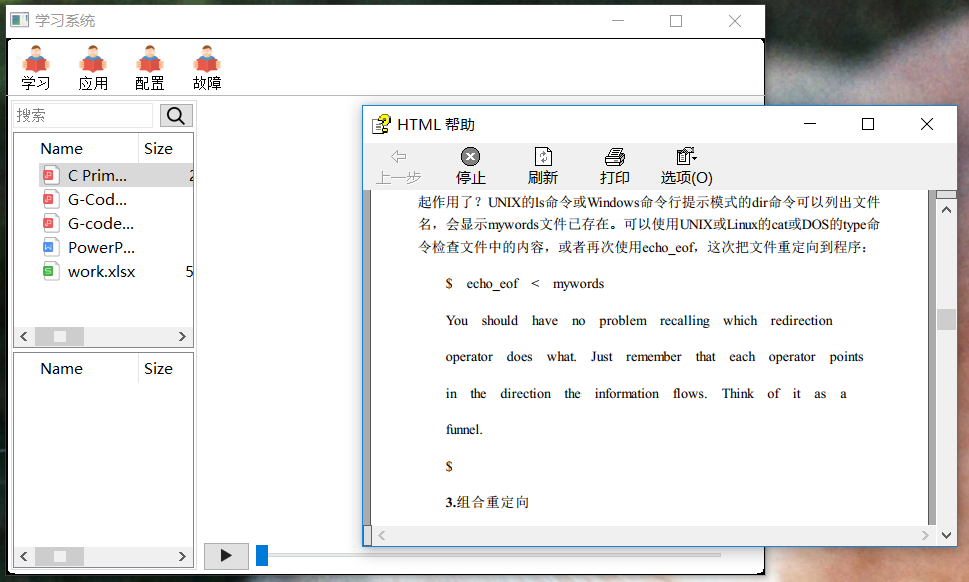Viewport: 969px width, 582px height.
Task: Go back using the 上一步 arrow
Action: tap(399, 165)
